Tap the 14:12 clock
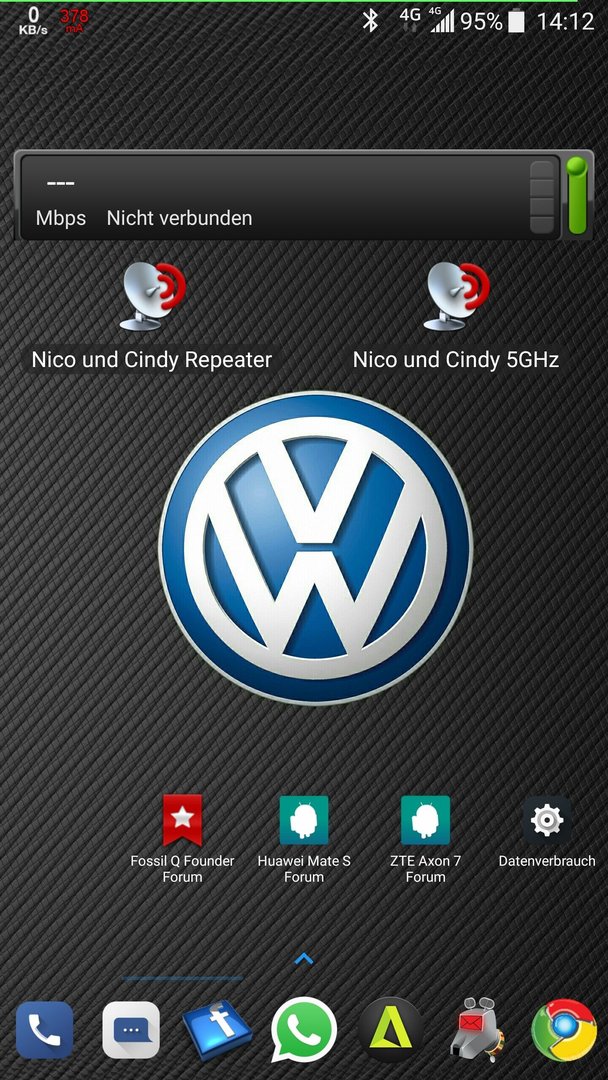This screenshot has height=1080, width=608. tap(565, 21)
